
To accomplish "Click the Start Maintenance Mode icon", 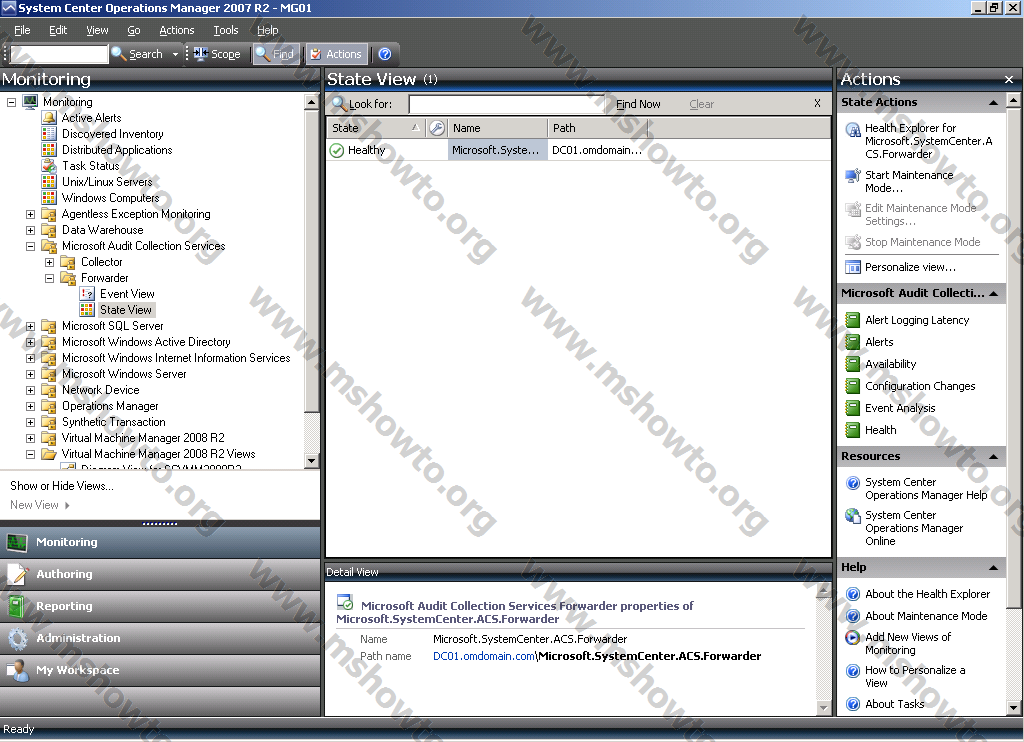I will point(853,176).
